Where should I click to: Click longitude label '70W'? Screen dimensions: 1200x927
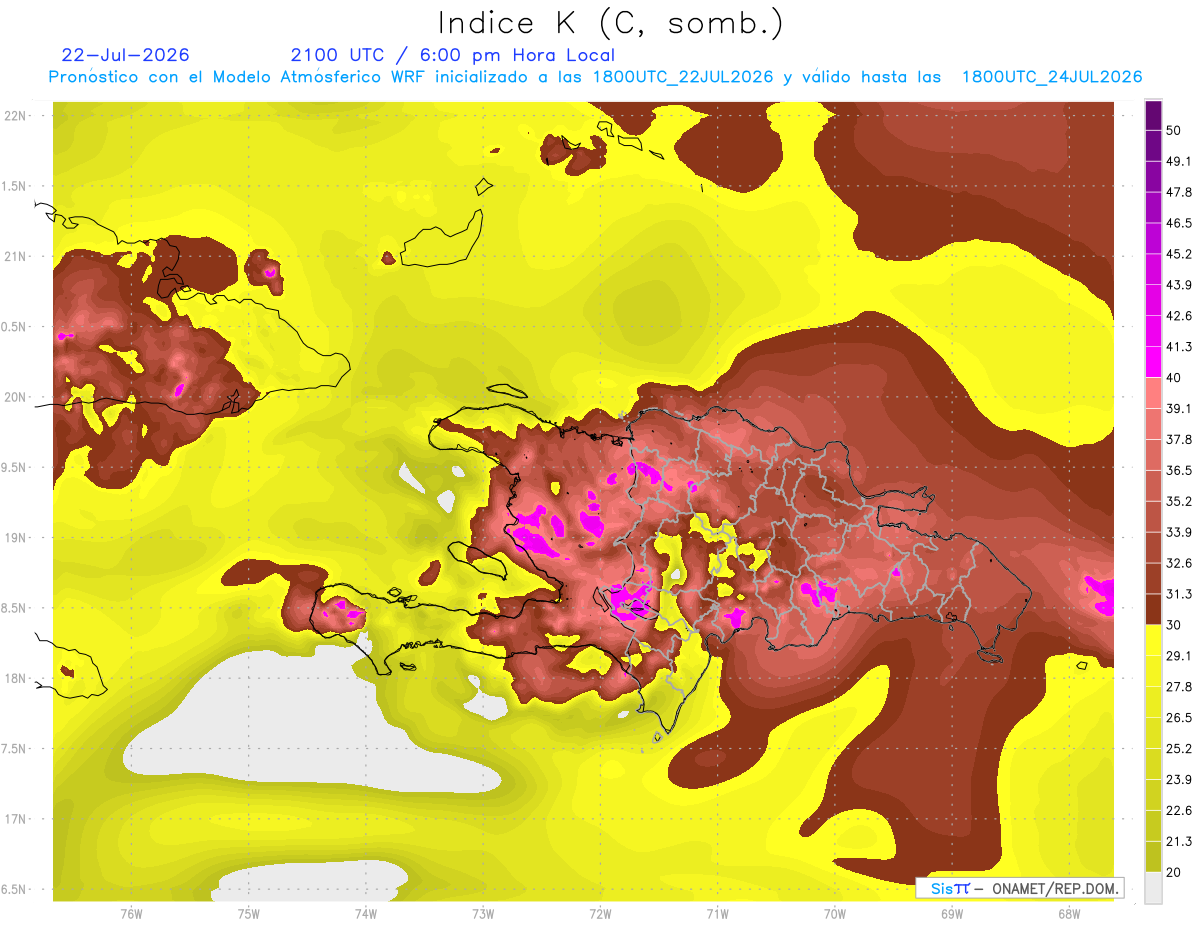click(834, 913)
